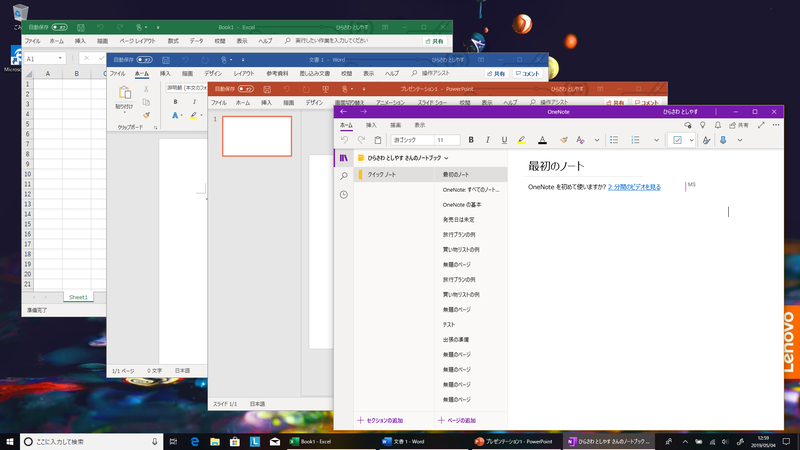Screen dimensions: 800x450
Task: Apply yellow highlighter in OneNote
Action: coord(521,140)
